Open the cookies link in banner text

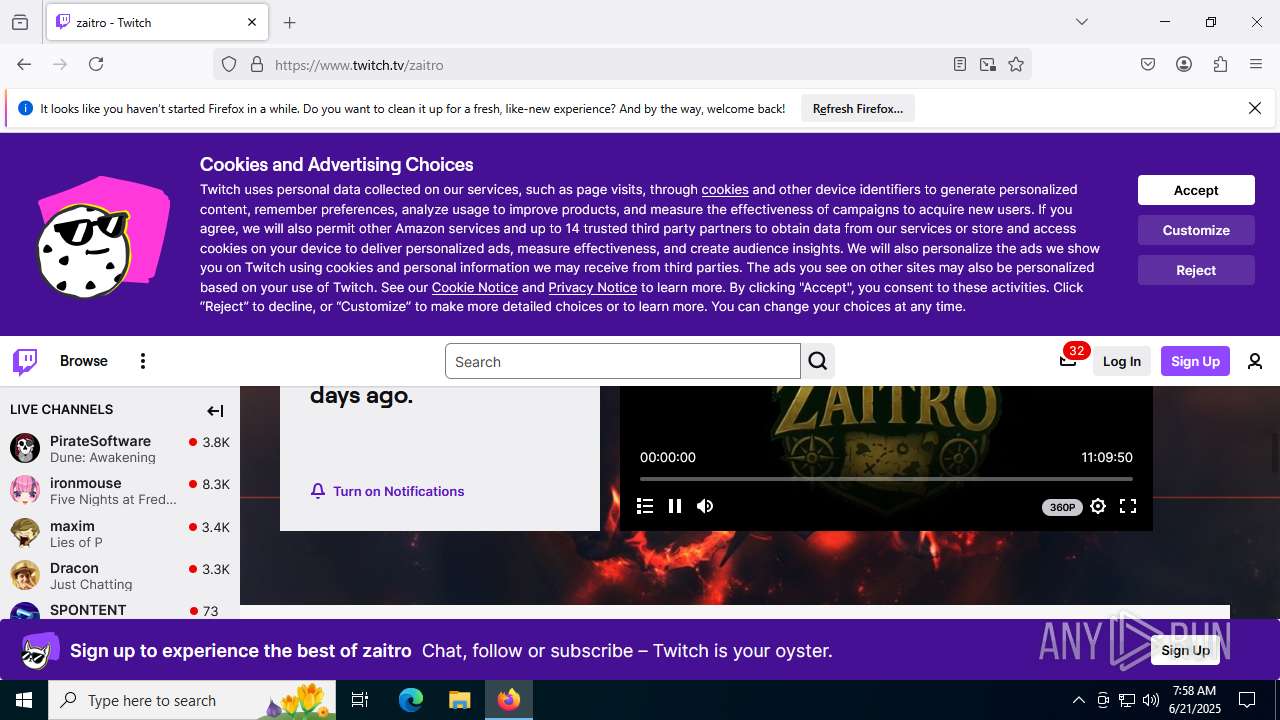click(725, 189)
